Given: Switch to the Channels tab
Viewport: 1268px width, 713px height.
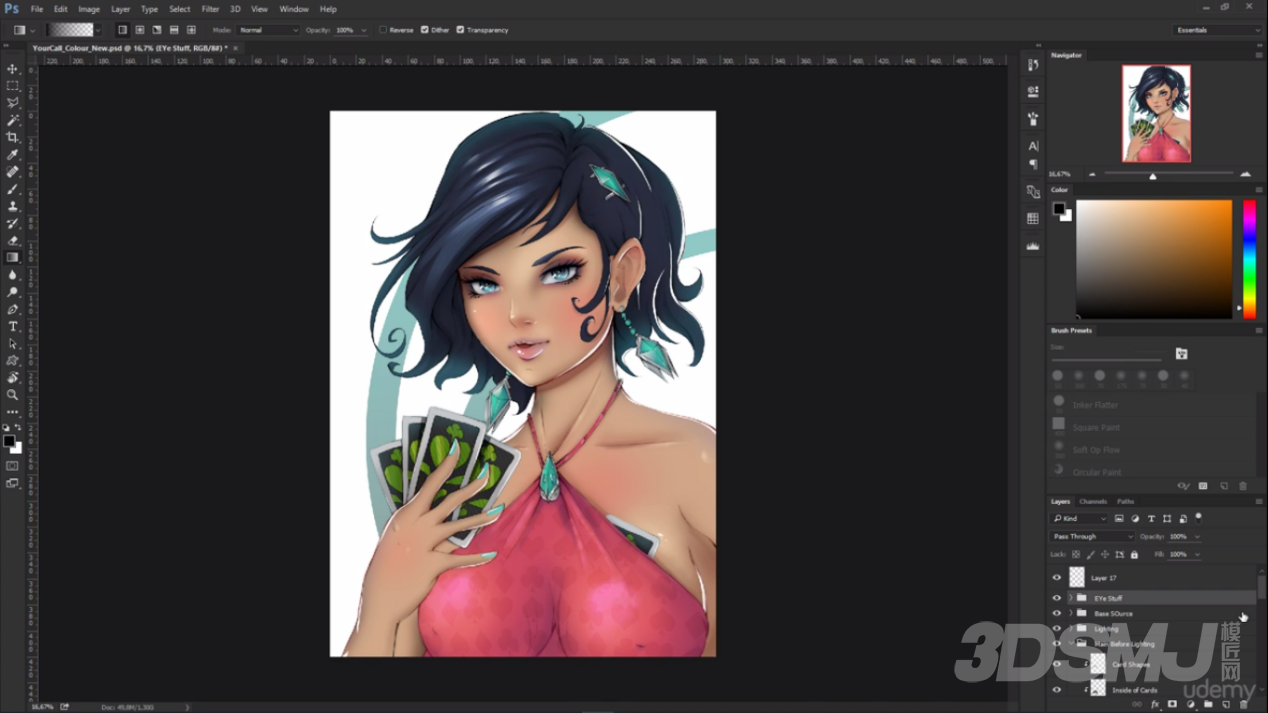Looking at the screenshot, I should (x=1093, y=501).
